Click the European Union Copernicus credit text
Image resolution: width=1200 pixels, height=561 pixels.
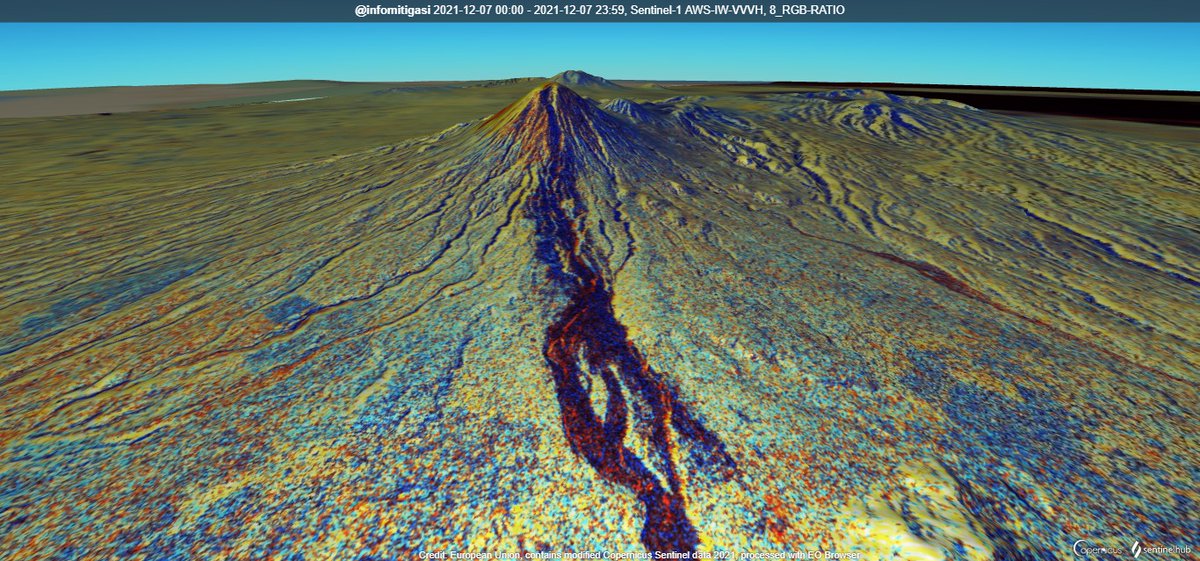pyautogui.click(x=639, y=554)
